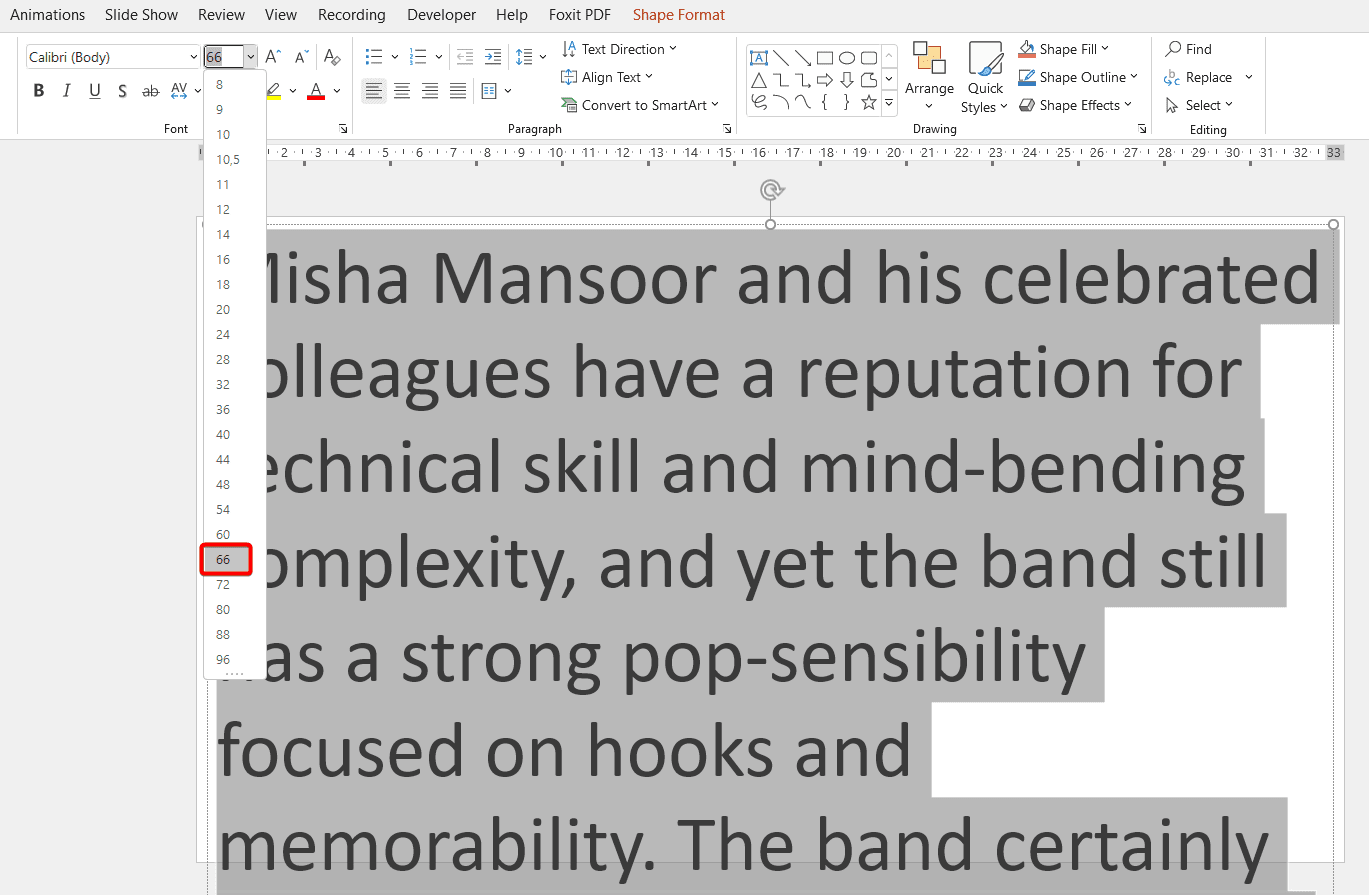Viewport: 1369px width, 895px height.
Task: Switch to the Slide Show tab
Action: (x=142, y=15)
